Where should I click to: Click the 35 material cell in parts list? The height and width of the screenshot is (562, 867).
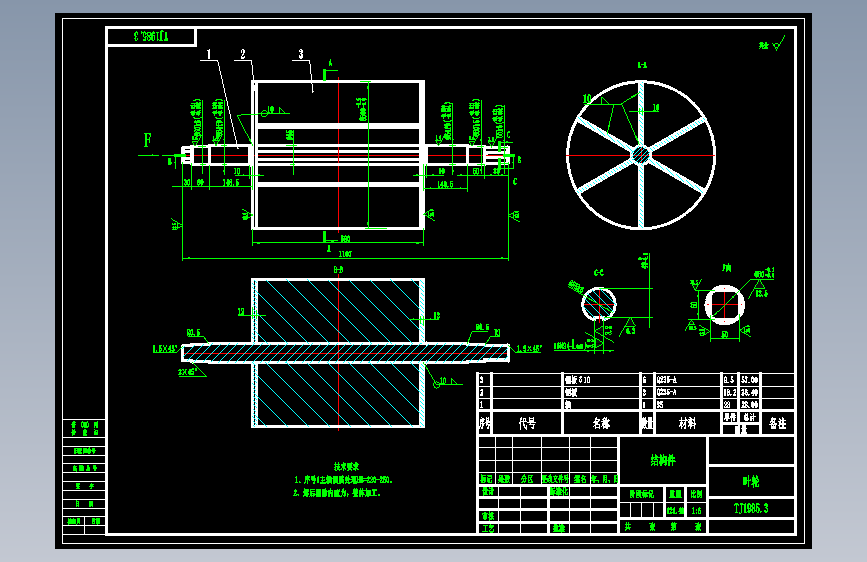coord(659,405)
